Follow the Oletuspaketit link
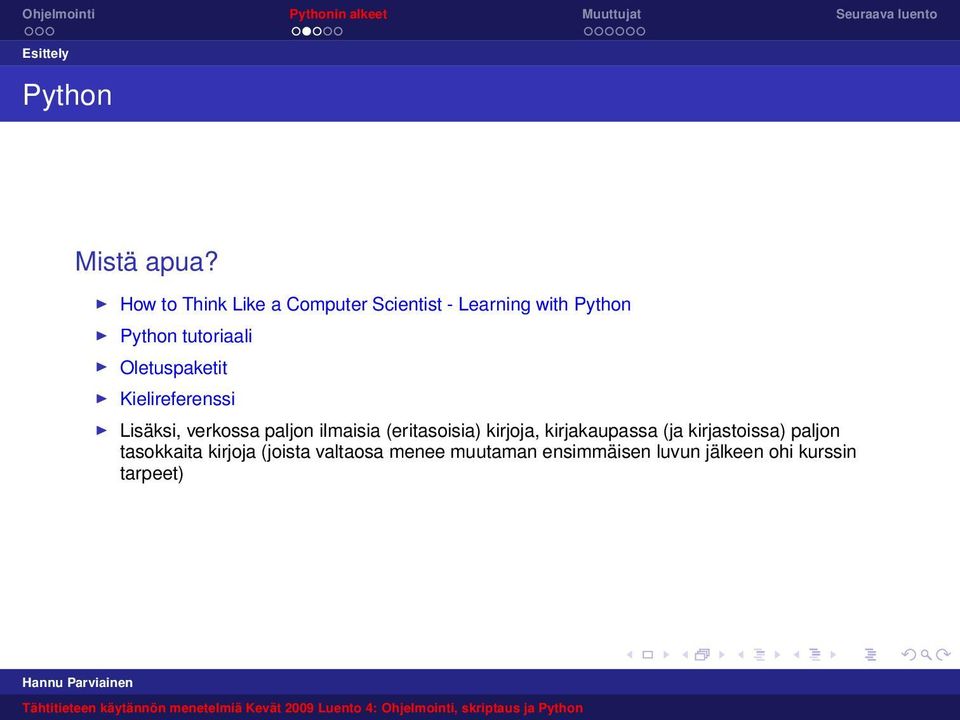 point(173,368)
